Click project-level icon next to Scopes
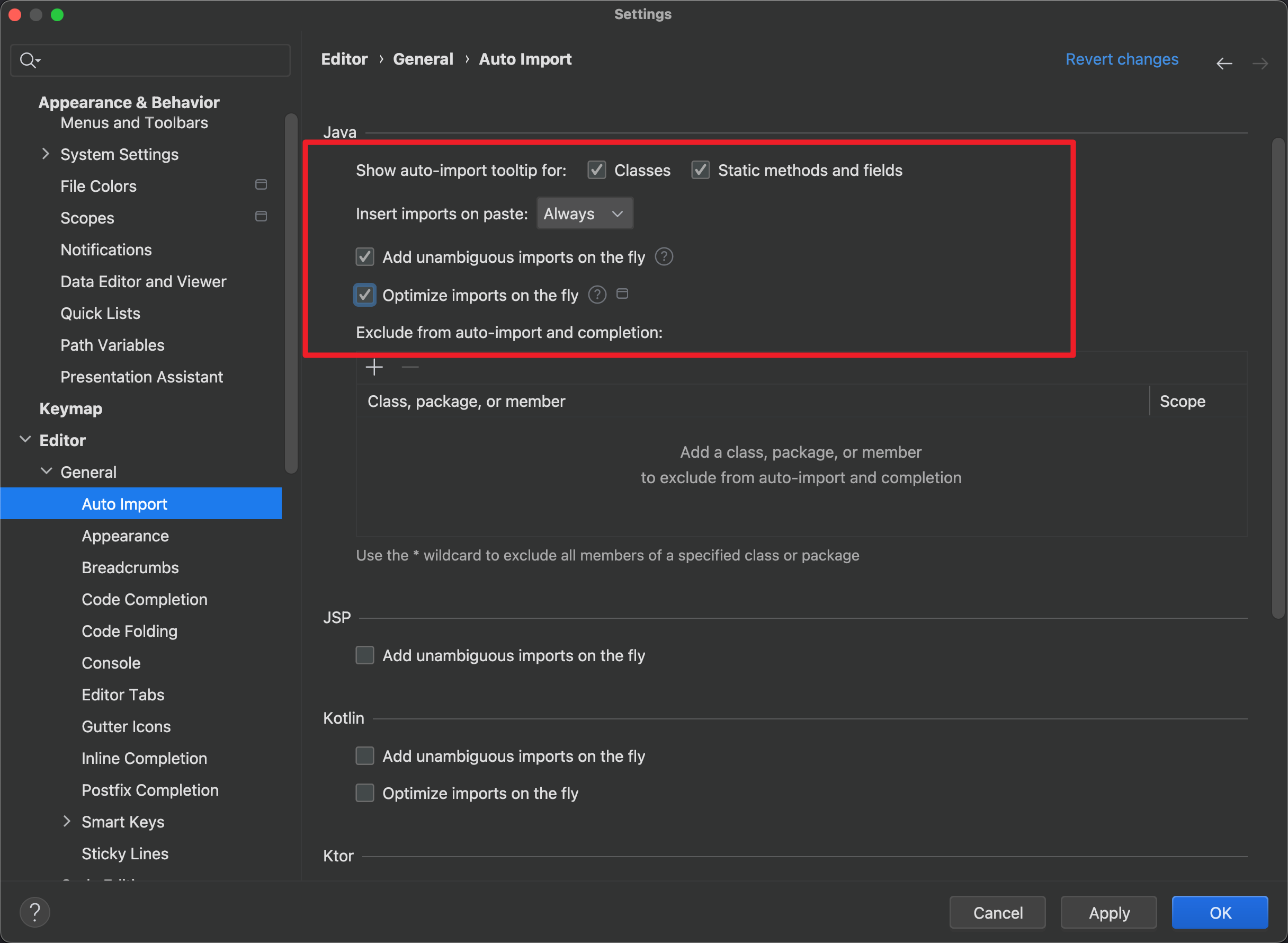 [261, 217]
